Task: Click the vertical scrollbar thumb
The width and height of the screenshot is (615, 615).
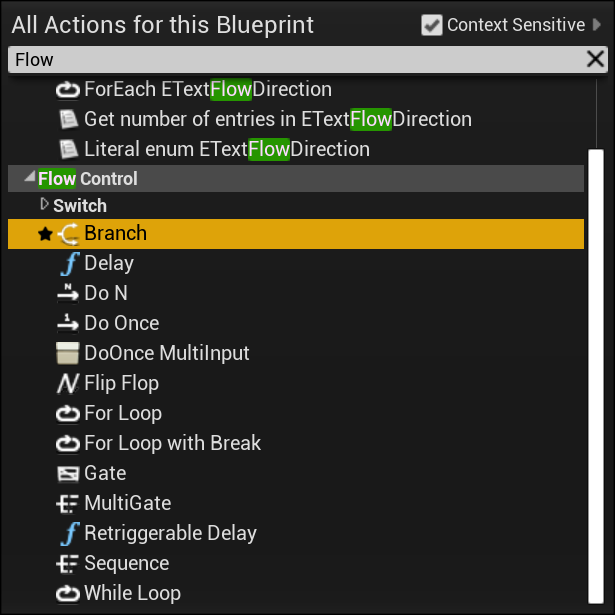Action: click(596, 377)
